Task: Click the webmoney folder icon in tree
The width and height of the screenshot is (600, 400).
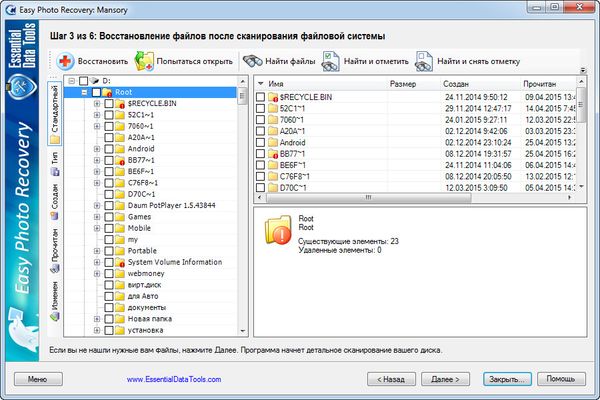Action: (120, 273)
